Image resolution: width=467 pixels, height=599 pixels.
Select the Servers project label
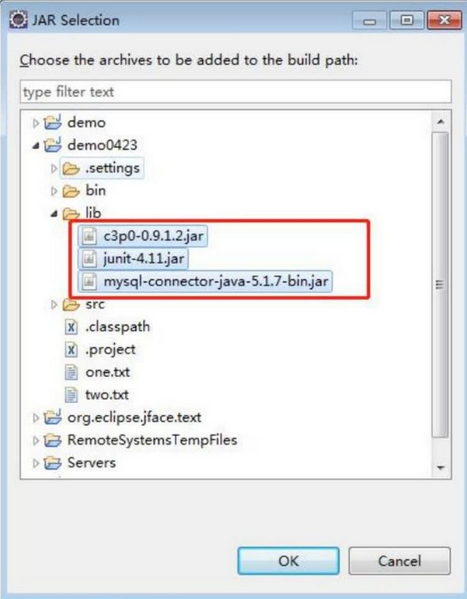click(x=92, y=463)
